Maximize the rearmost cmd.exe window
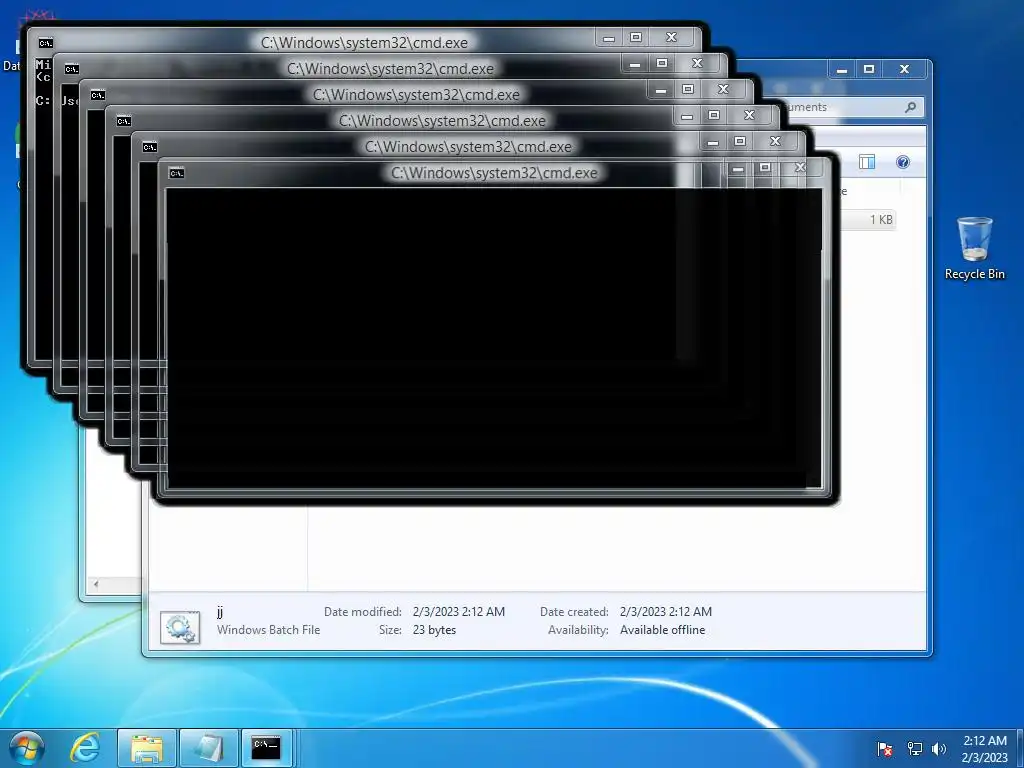 (636, 38)
